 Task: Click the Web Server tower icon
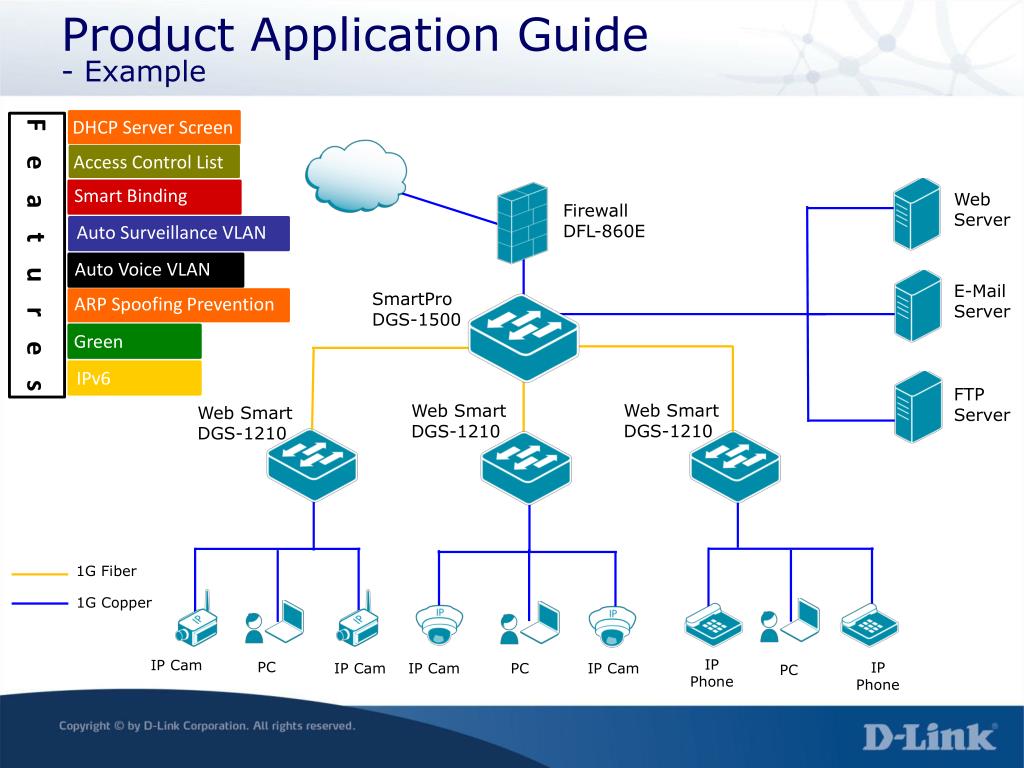coord(917,214)
